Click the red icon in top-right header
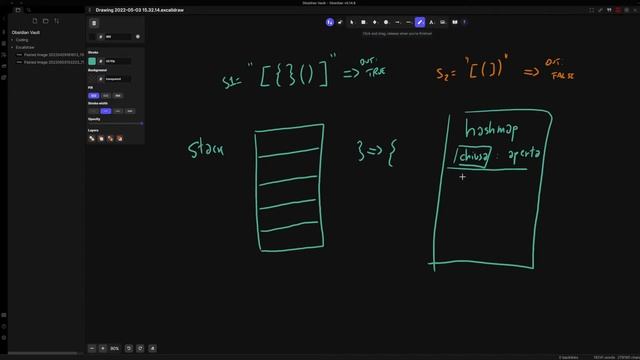 [618, 10]
